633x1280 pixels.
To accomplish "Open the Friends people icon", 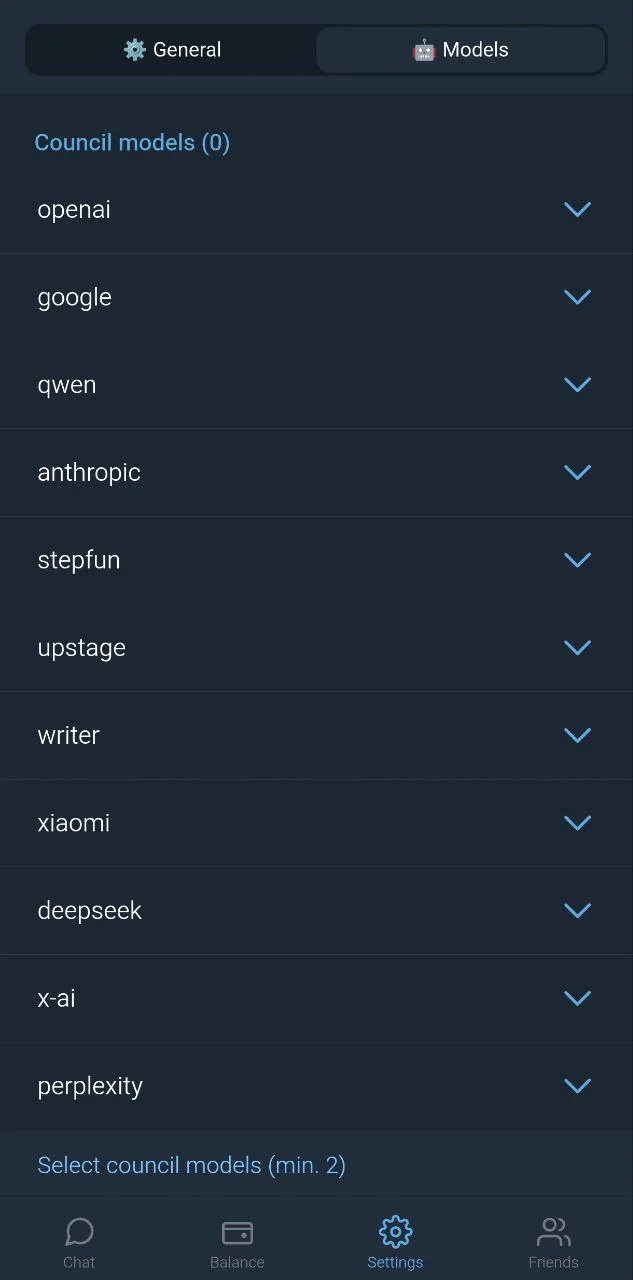I will click(x=553, y=1231).
